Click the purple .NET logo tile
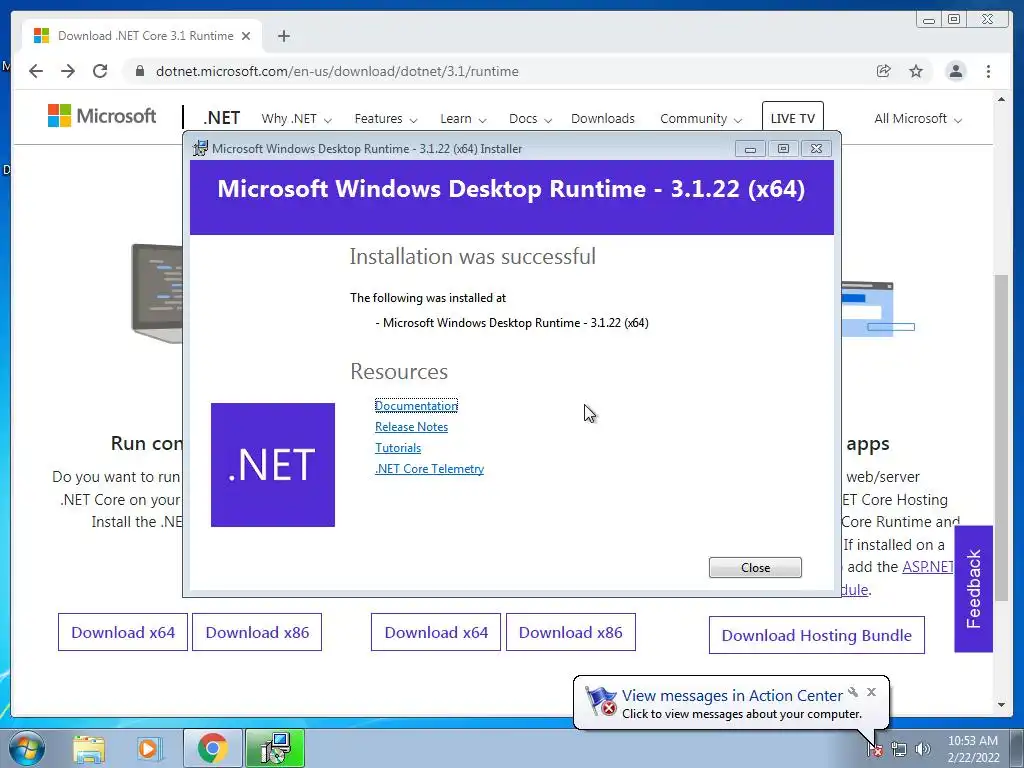The height and width of the screenshot is (768, 1024). 273,464
